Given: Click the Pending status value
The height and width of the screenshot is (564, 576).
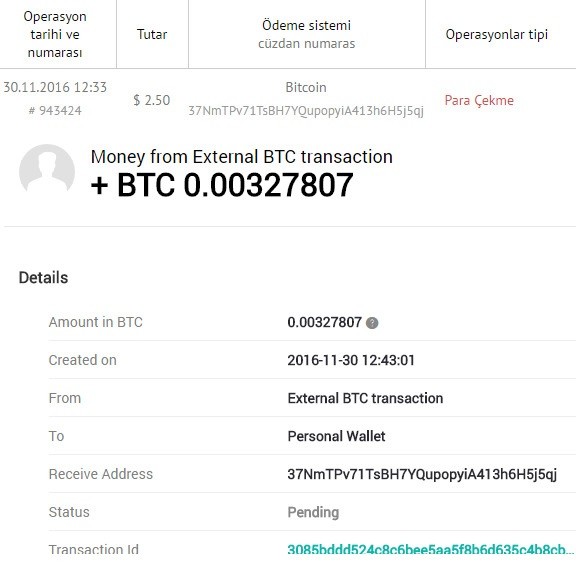Looking at the screenshot, I should tap(313, 512).
